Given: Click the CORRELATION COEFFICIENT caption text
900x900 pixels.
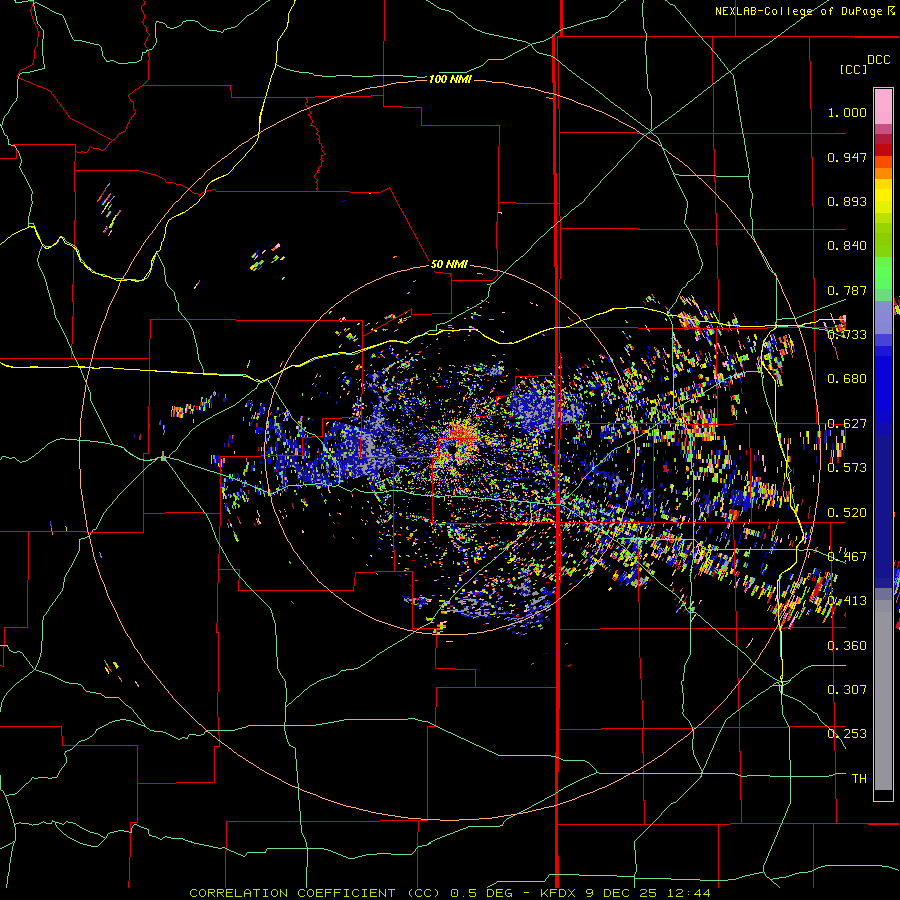Looking at the screenshot, I should 292,893.
